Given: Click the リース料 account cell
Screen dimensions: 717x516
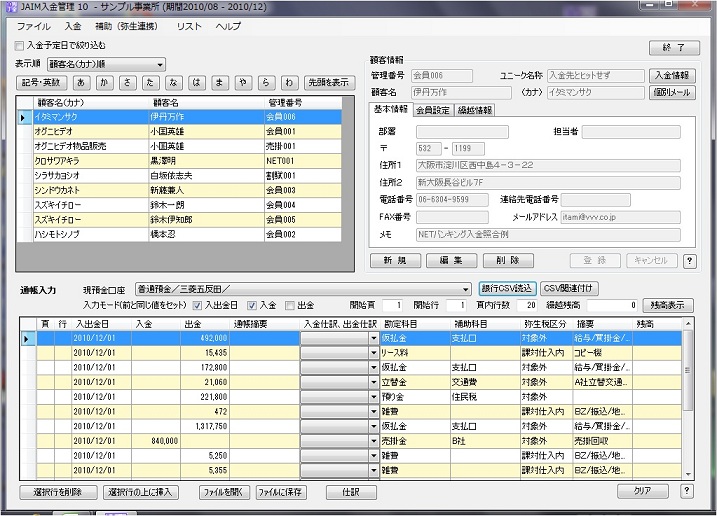Looking at the screenshot, I should click(415, 353).
